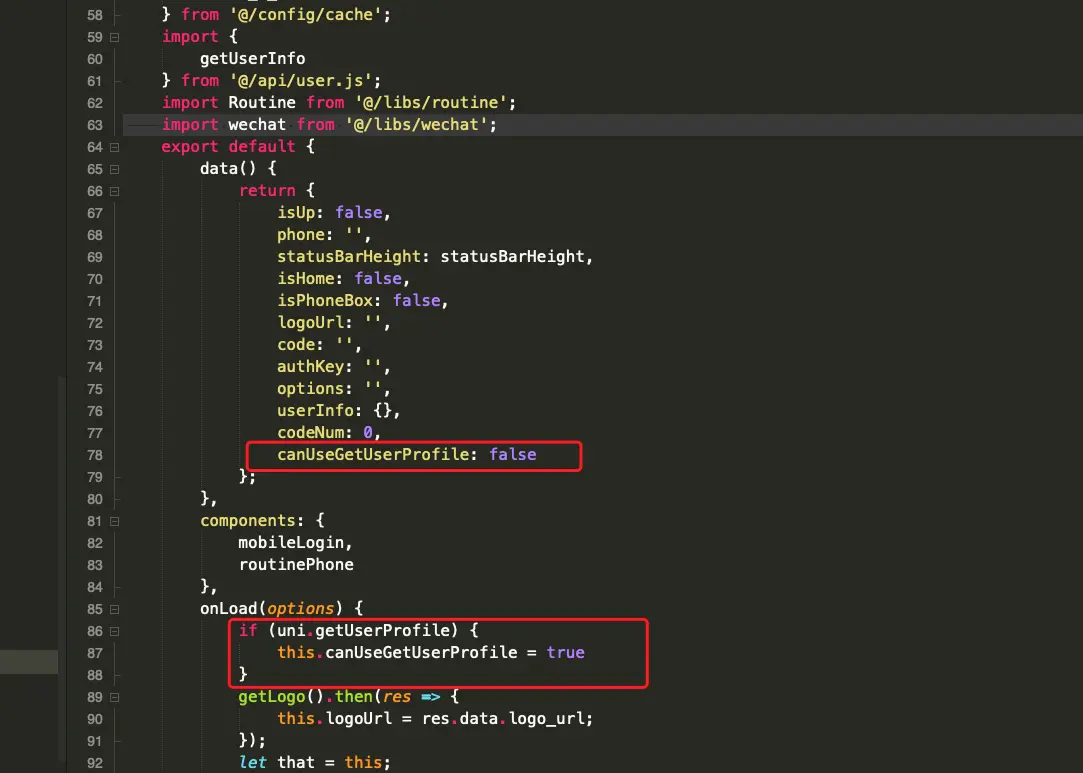Click 'wechat' identifier on line 63

[x=257, y=125]
